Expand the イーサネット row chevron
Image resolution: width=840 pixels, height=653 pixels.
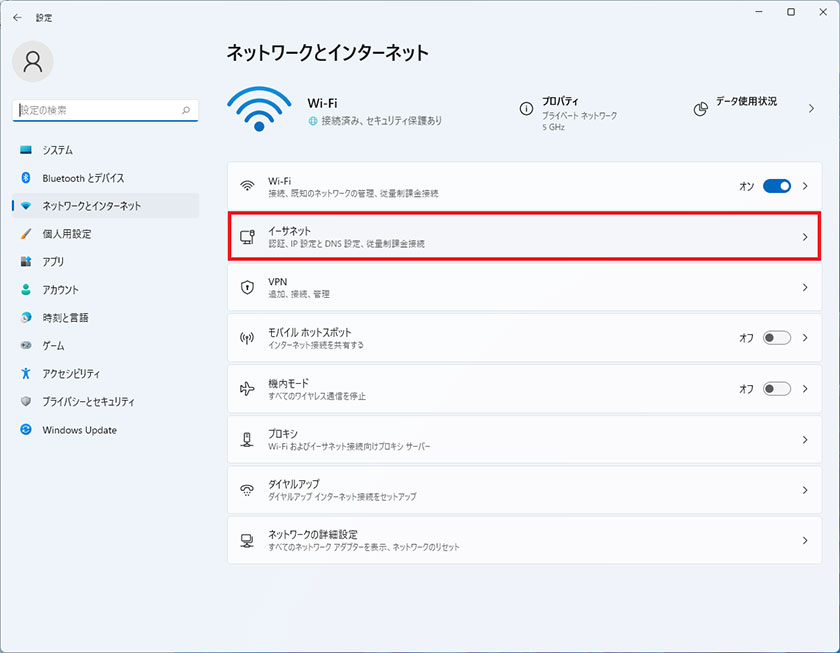(x=805, y=237)
